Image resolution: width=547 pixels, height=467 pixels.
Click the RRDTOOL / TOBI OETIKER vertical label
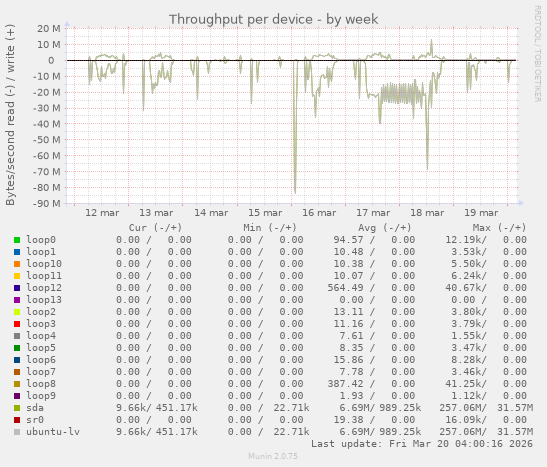537,54
